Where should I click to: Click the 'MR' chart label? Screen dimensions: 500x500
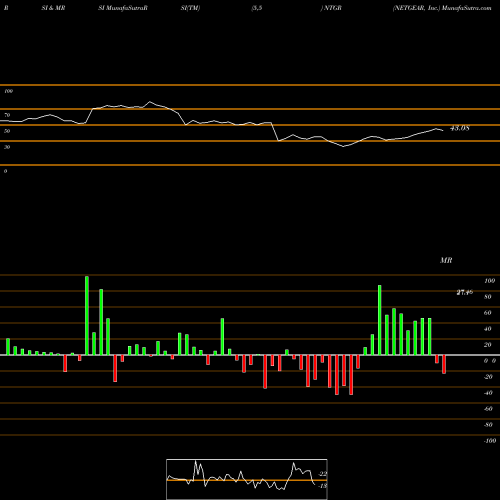tap(446, 260)
